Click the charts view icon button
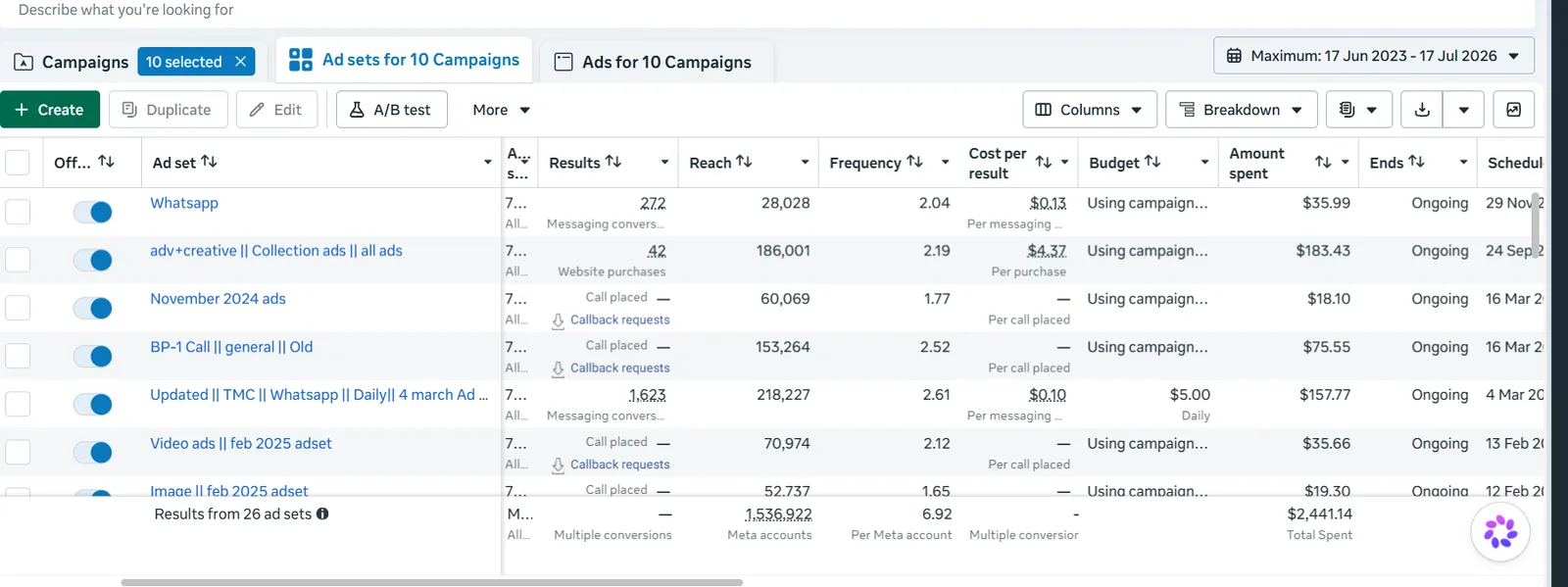 pyautogui.click(x=1513, y=110)
